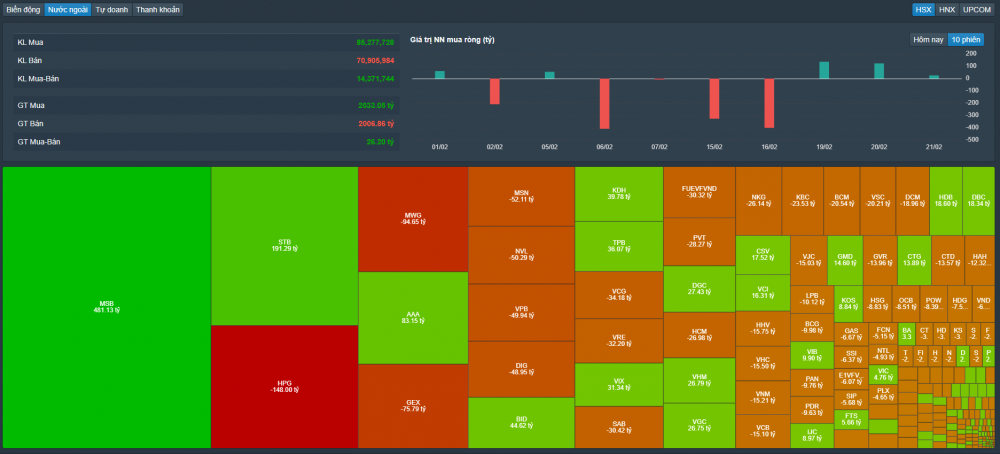Viewport: 1000px width, 454px height.
Task: Click the CSV 17.52 tỷ tile
Action: click(x=763, y=254)
